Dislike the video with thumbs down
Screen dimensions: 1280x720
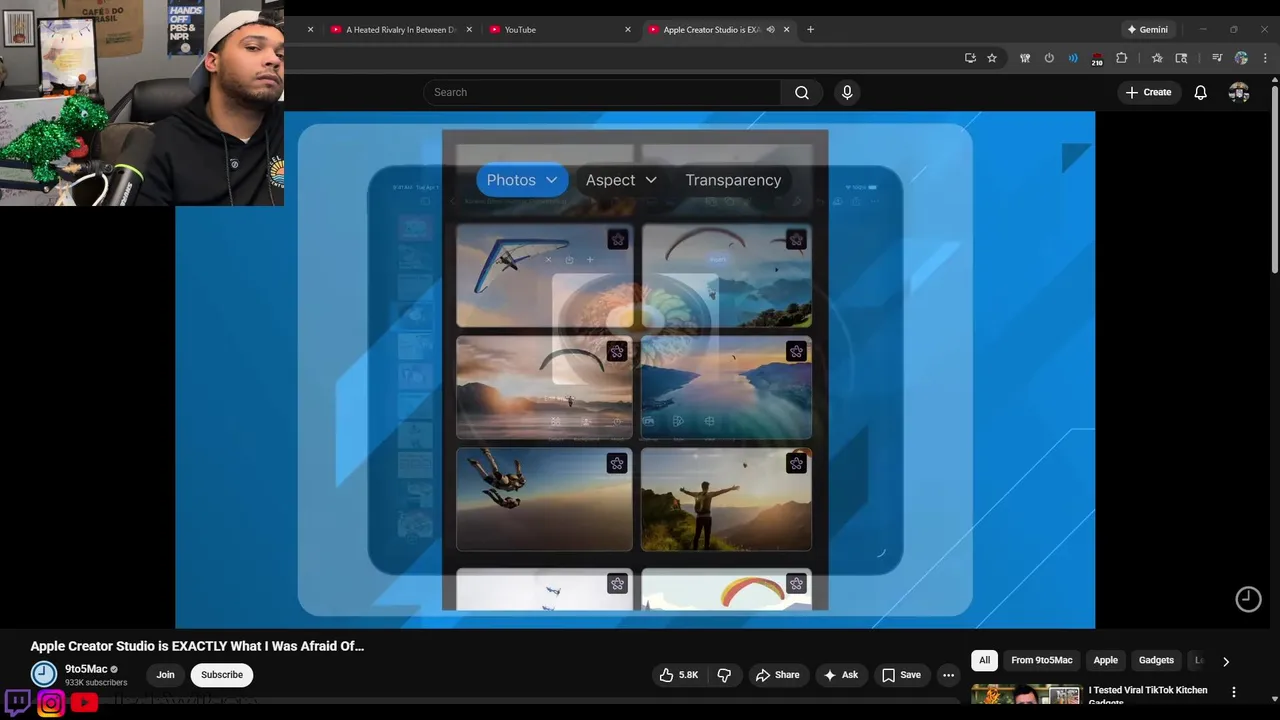point(724,675)
